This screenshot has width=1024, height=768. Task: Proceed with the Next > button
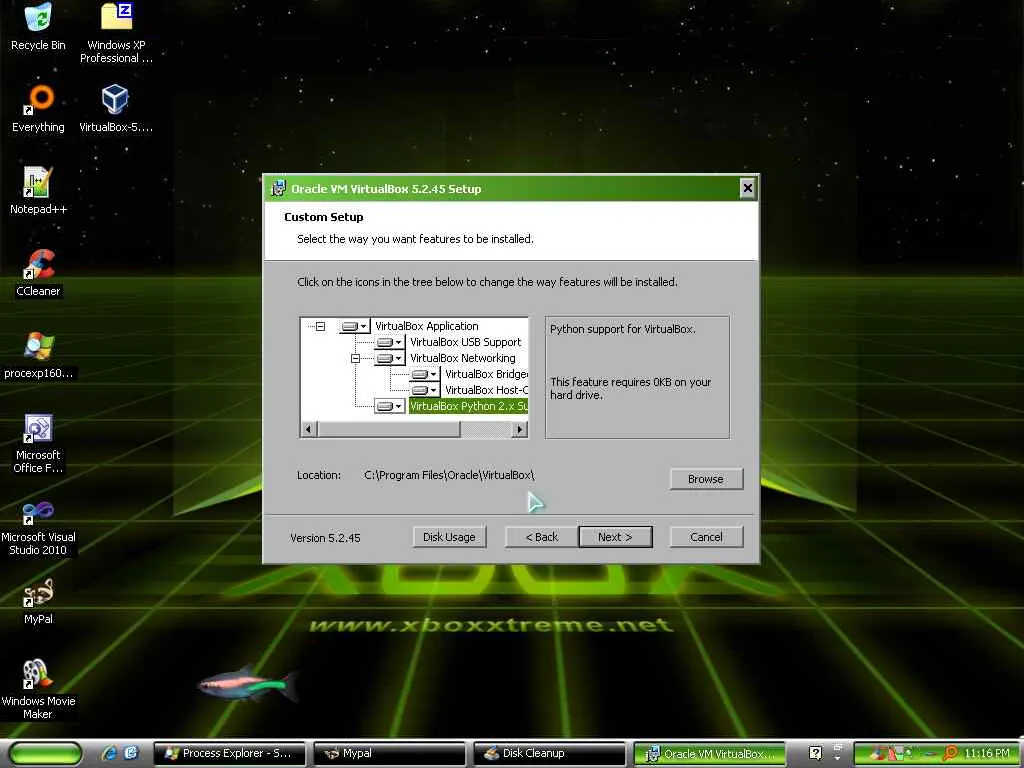pos(615,537)
